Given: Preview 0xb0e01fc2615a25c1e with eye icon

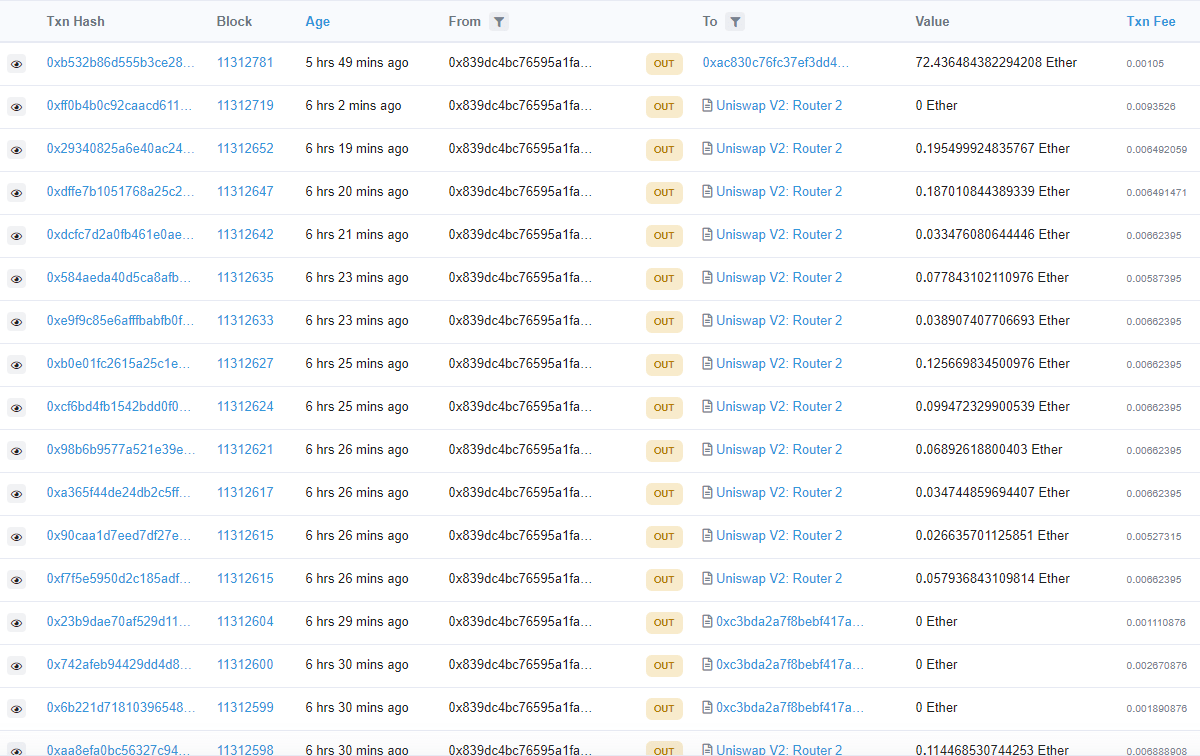Looking at the screenshot, I should (x=16, y=365).
